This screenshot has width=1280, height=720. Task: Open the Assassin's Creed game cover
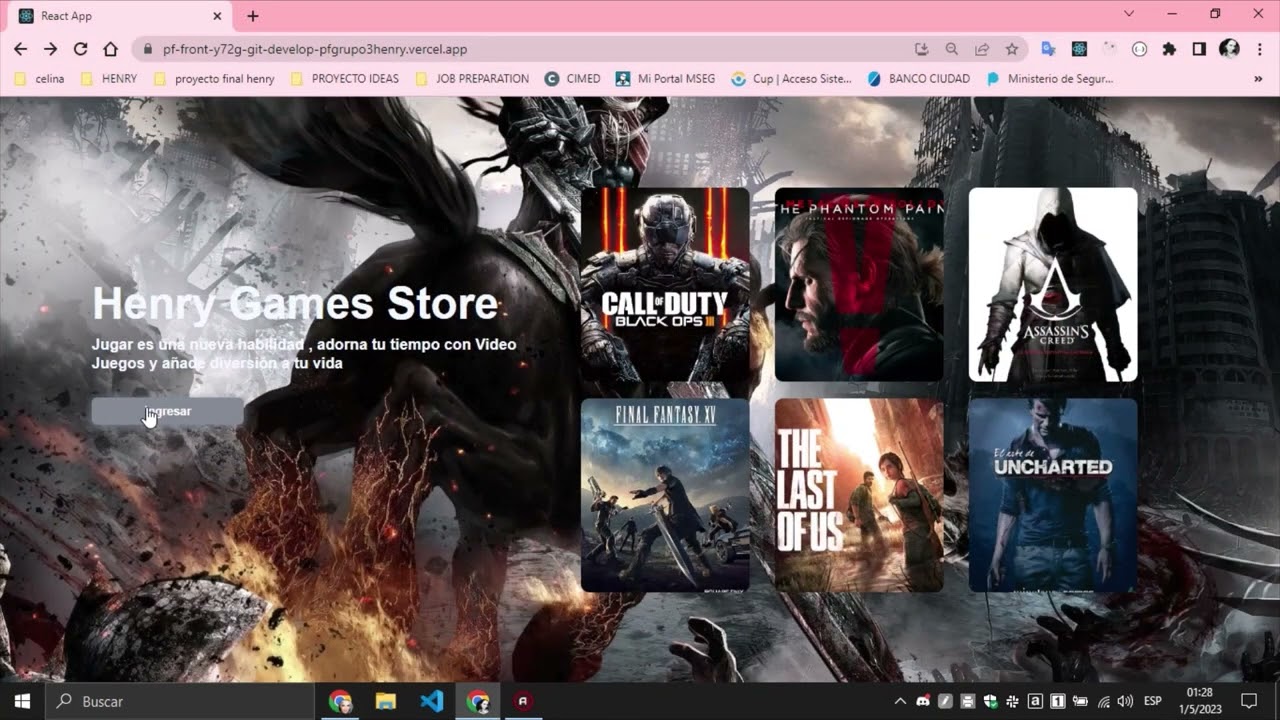pos(1053,285)
